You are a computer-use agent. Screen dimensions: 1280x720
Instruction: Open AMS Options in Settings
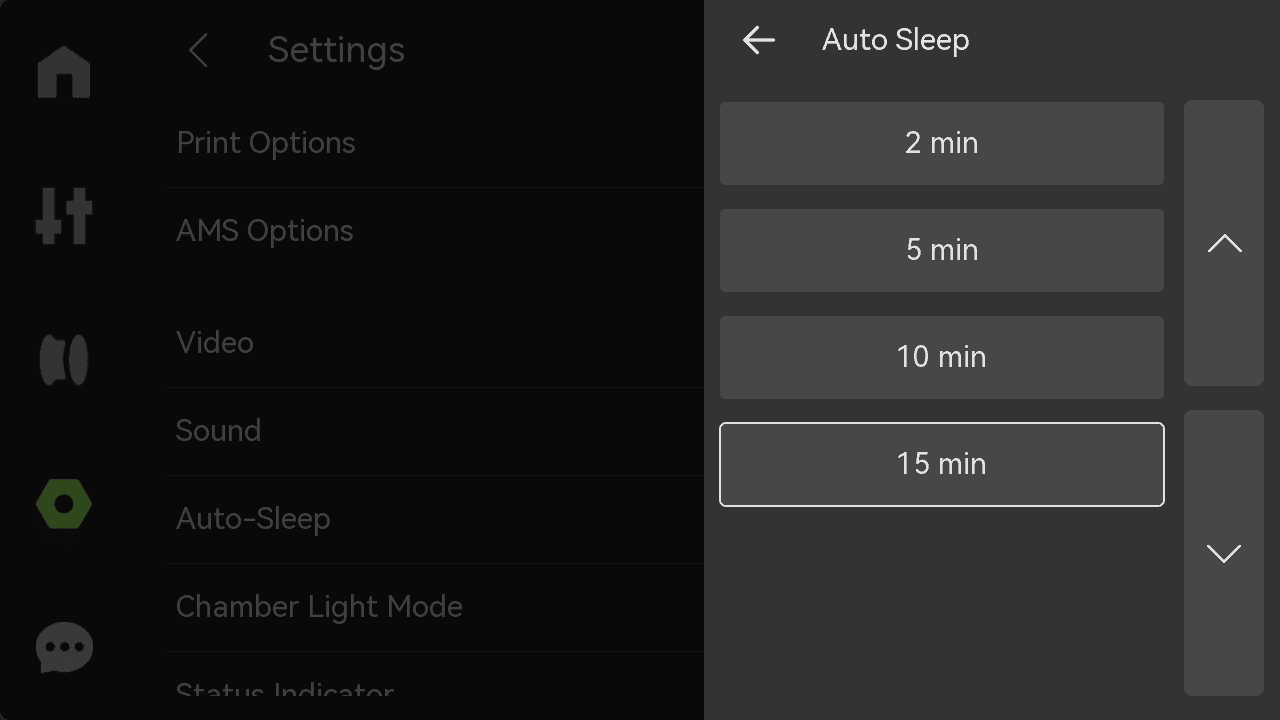435,231
